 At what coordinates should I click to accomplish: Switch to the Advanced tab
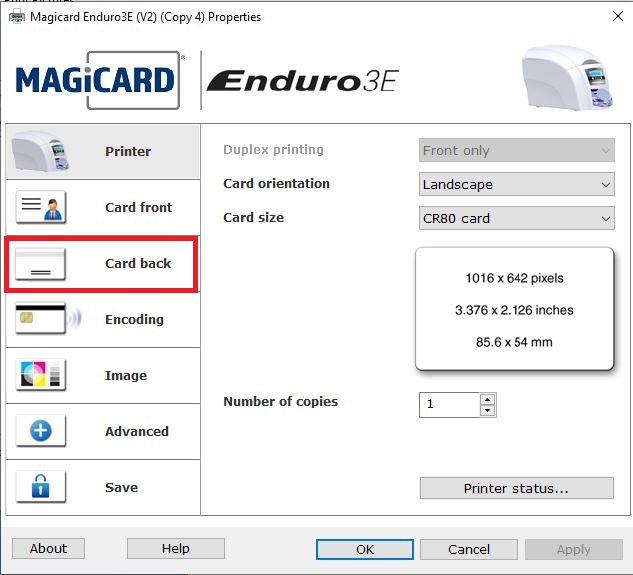pyautogui.click(x=103, y=431)
